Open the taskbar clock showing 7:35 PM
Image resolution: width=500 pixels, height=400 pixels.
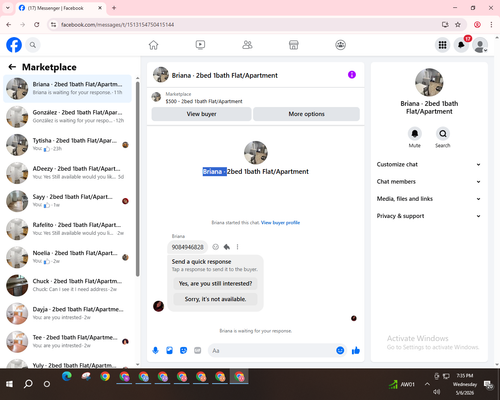click(465, 384)
